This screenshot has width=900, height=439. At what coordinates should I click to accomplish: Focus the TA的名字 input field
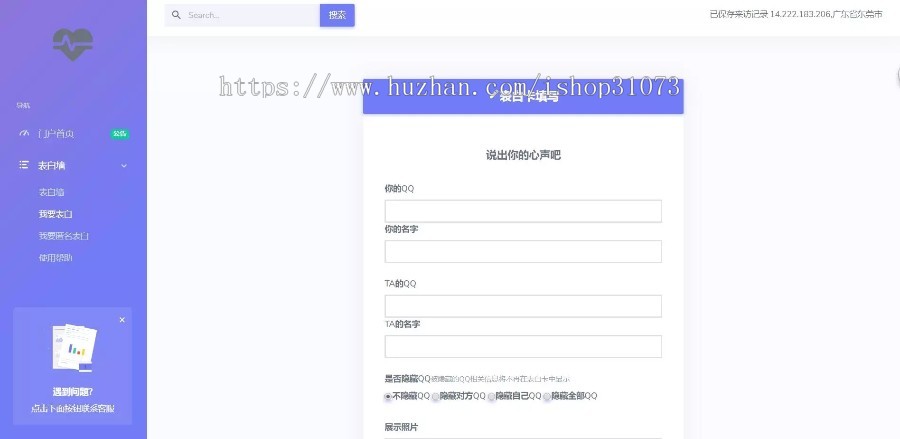(523, 347)
